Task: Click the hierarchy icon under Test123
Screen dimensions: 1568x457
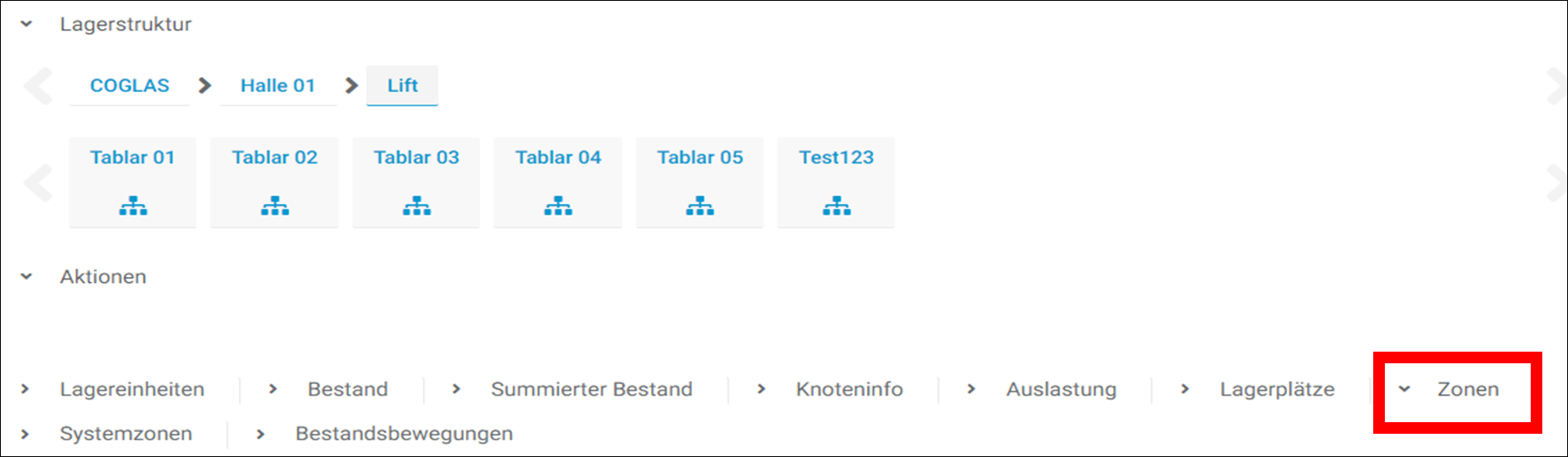Action: pos(837,206)
